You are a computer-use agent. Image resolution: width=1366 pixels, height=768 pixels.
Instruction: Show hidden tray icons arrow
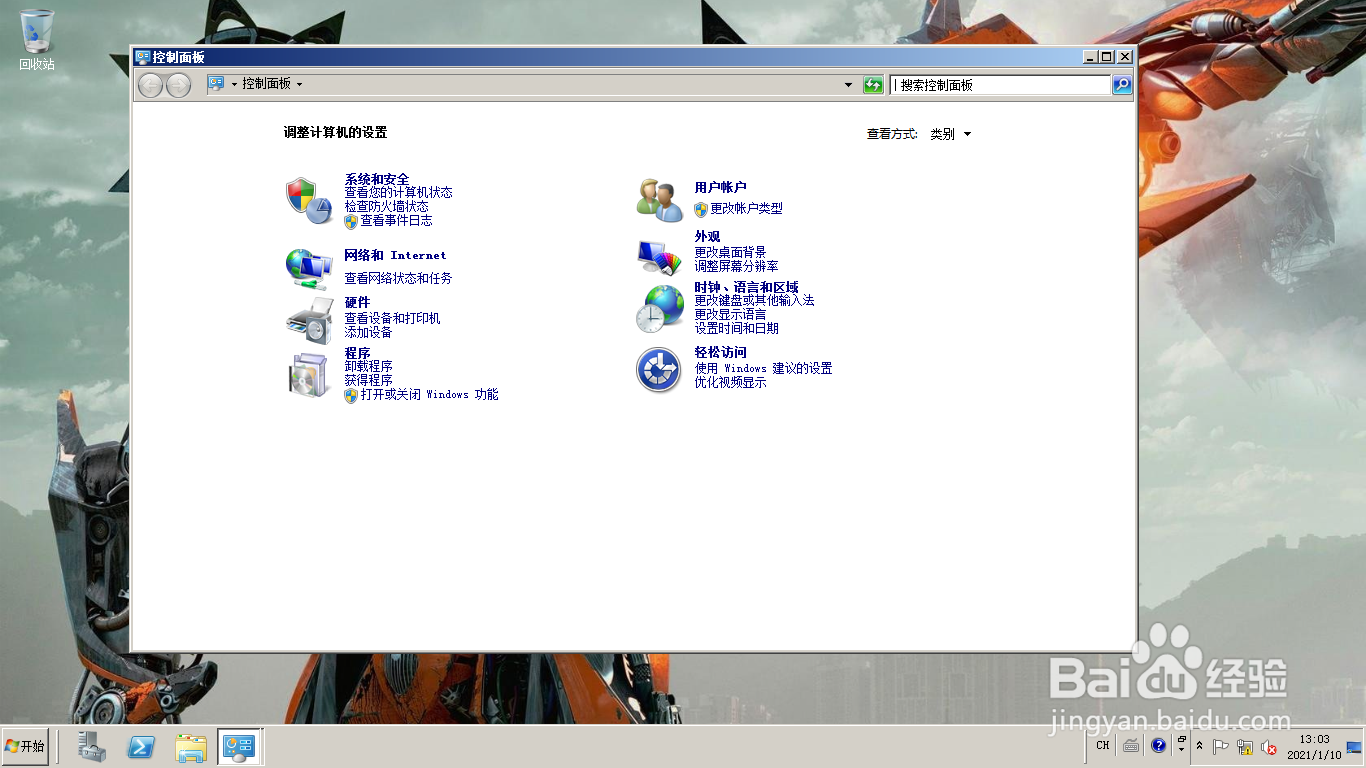pyautogui.click(x=1199, y=746)
